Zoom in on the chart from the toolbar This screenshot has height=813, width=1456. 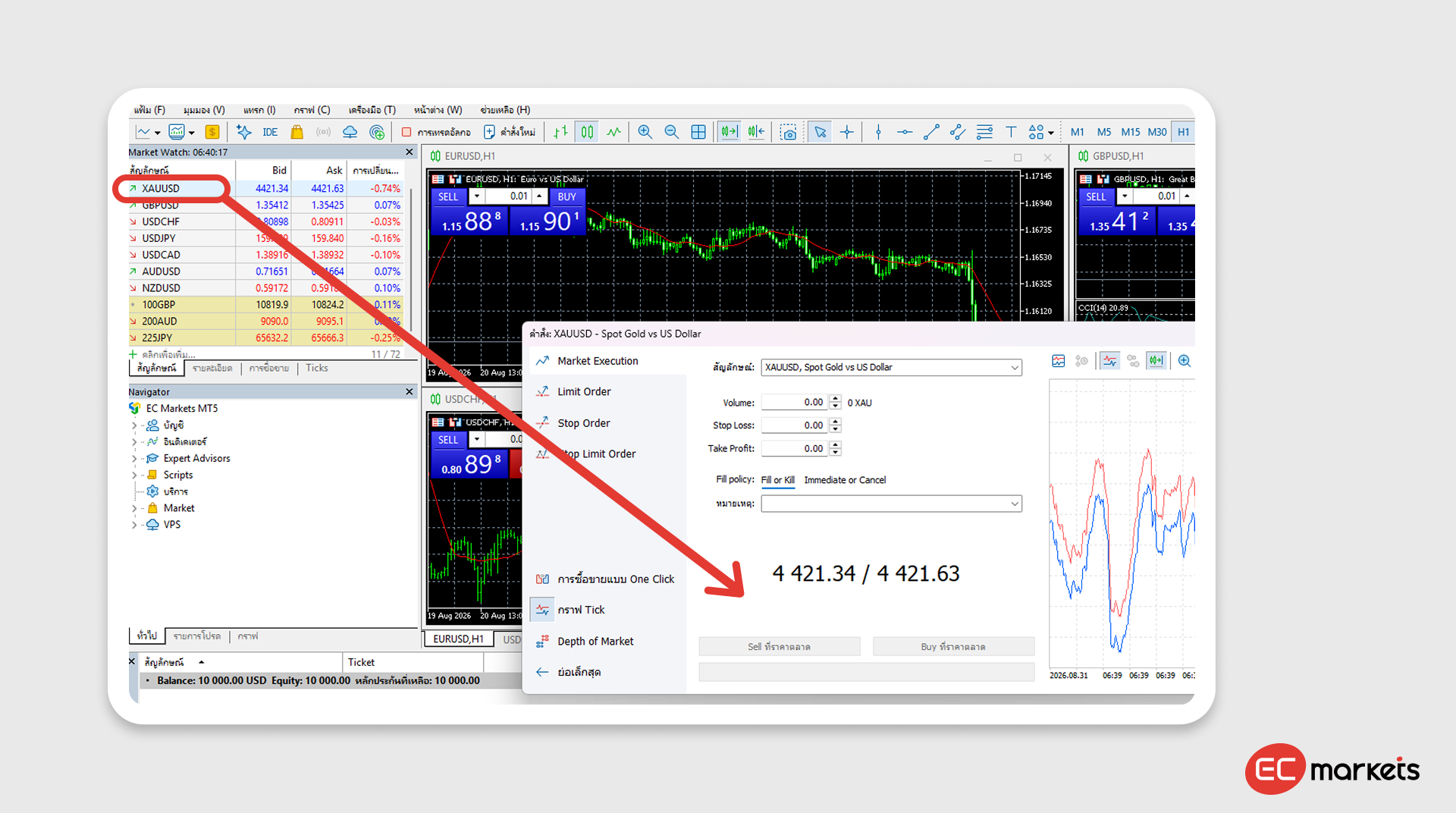coord(645,132)
